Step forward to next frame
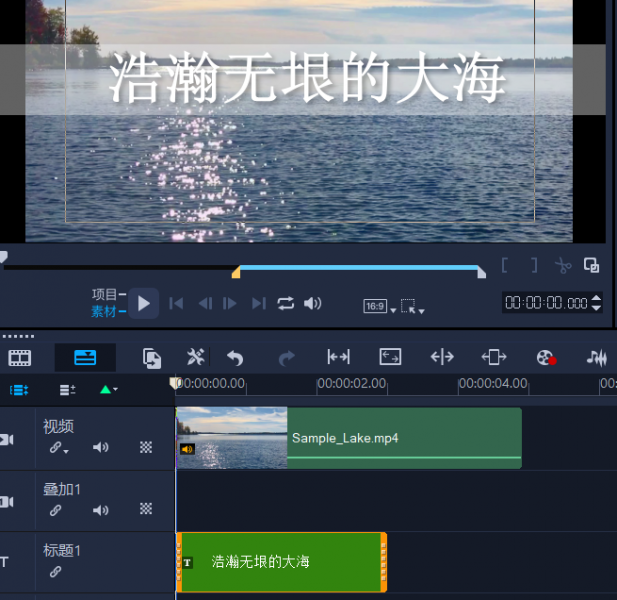The image size is (617, 600). click(x=230, y=303)
